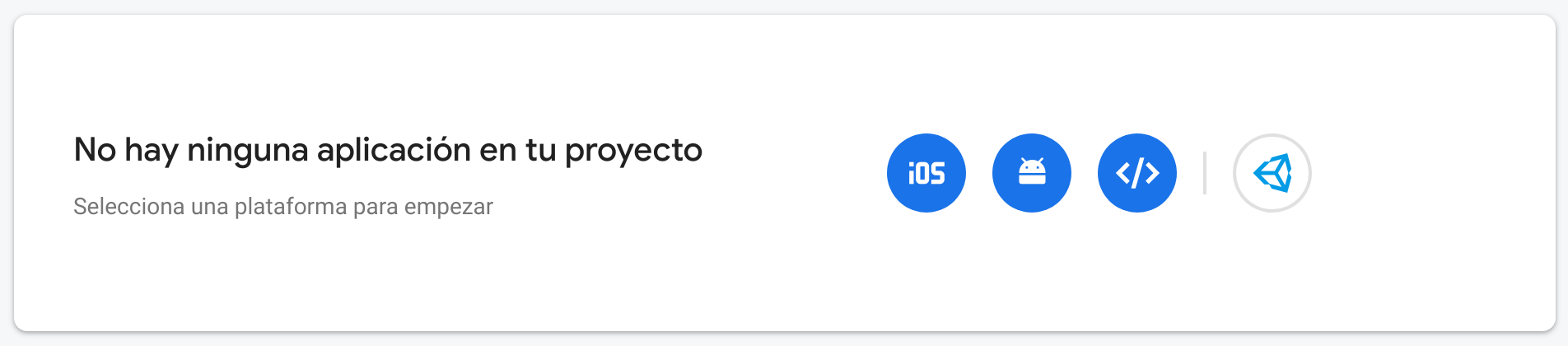Add an iOS app to the project

click(926, 173)
